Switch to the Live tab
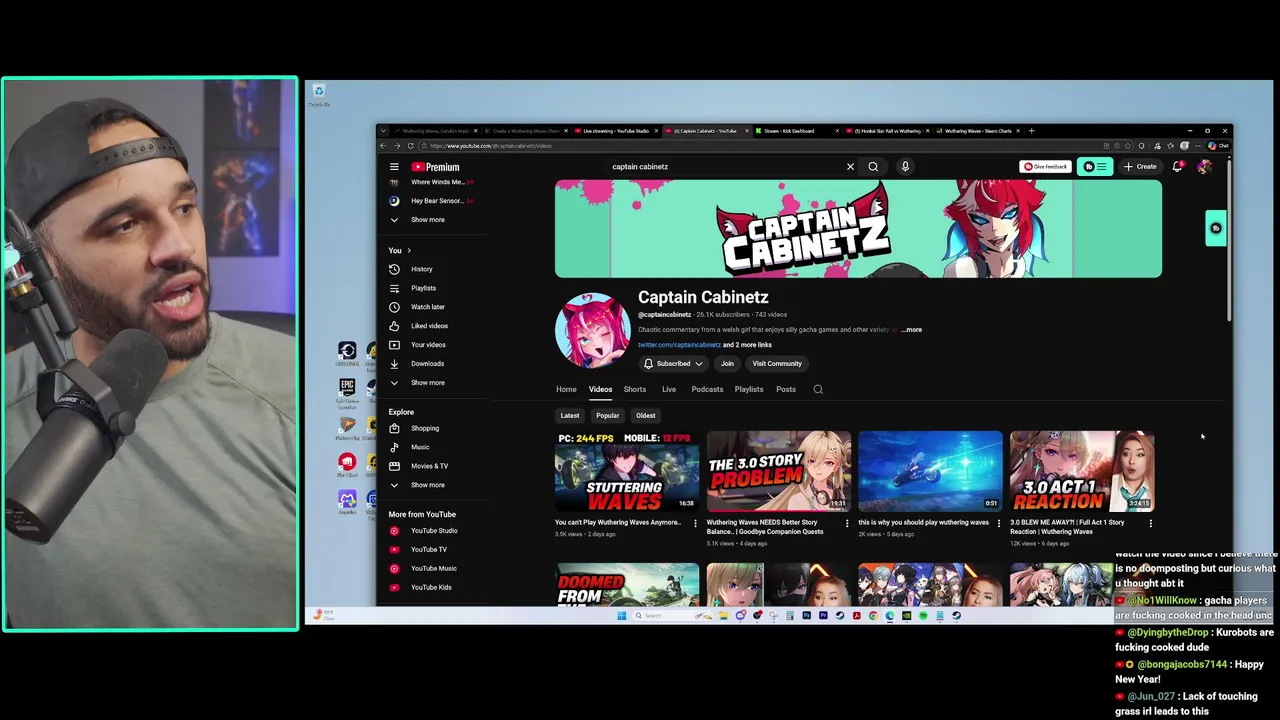Screen dimensions: 1280x720 tap(669, 389)
